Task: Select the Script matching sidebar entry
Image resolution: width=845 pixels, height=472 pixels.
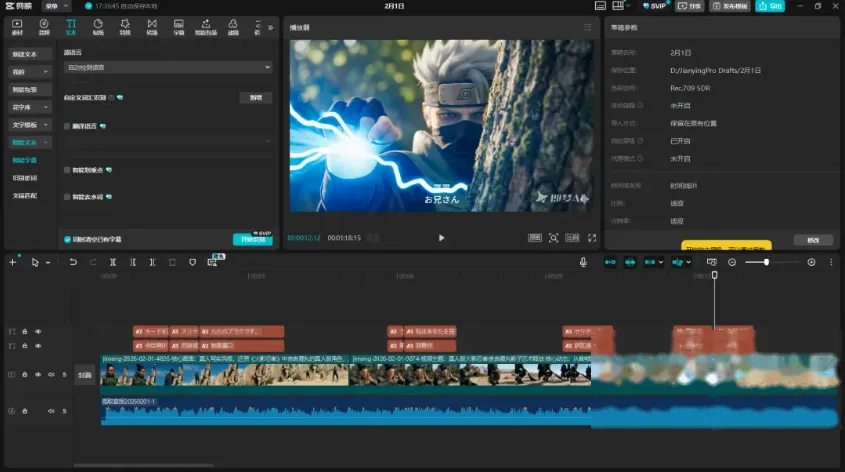Action: coord(25,196)
